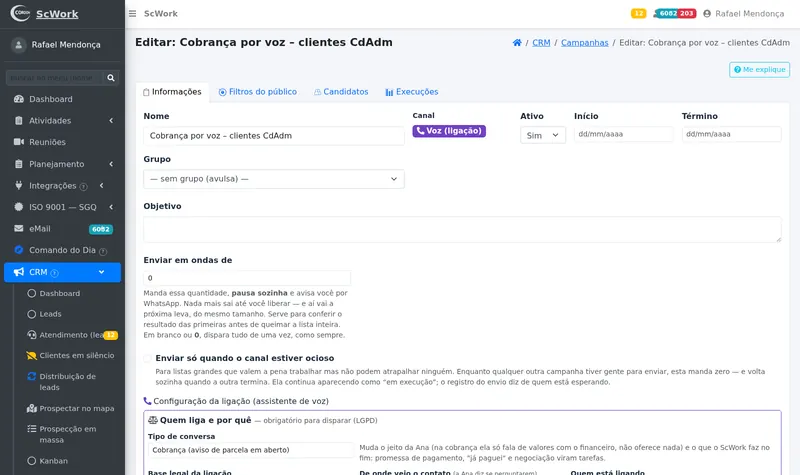Viewport: 800px width, 475px height.
Task: Click the Atendimento headset icon
Action: click(x=32, y=335)
